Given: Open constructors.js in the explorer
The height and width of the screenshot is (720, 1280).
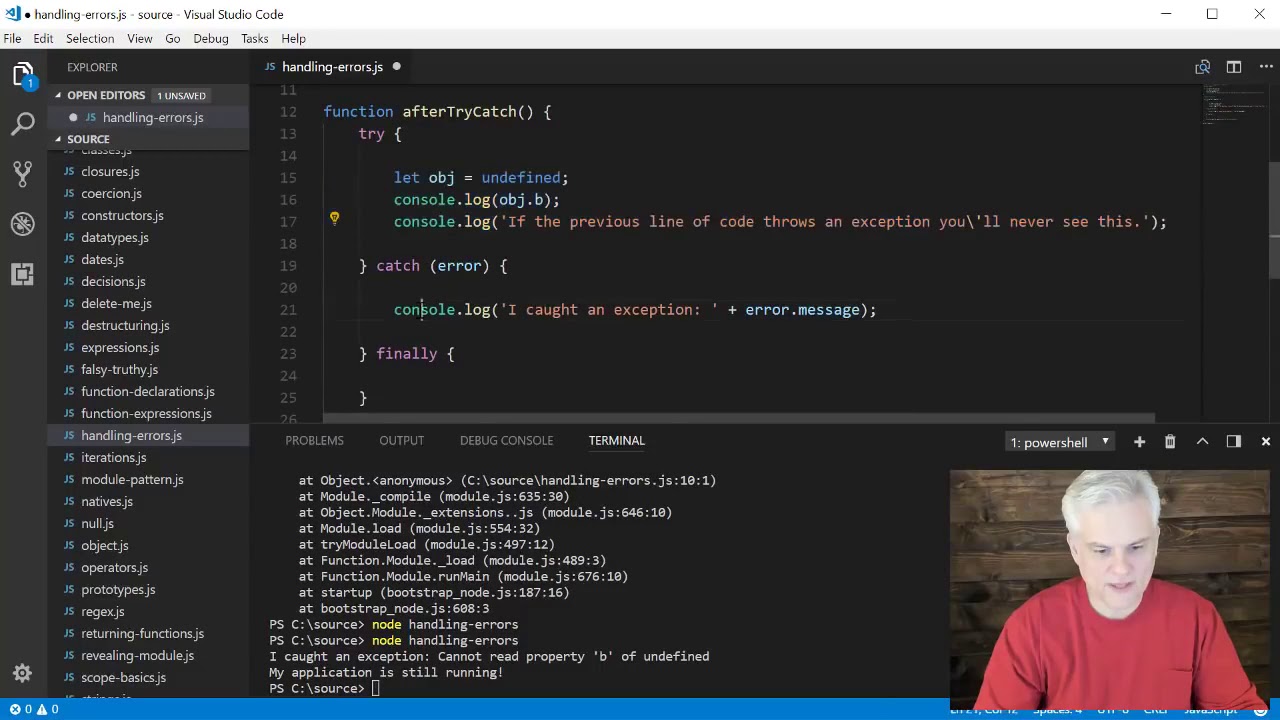Looking at the screenshot, I should tap(122, 215).
